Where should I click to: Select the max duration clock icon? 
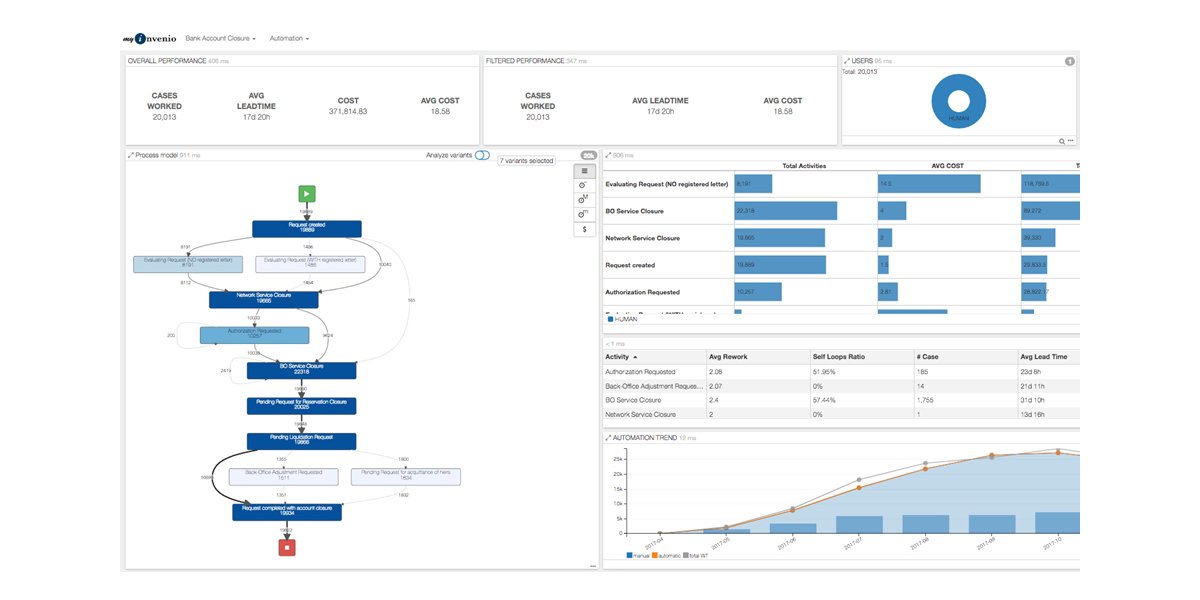[x=585, y=200]
